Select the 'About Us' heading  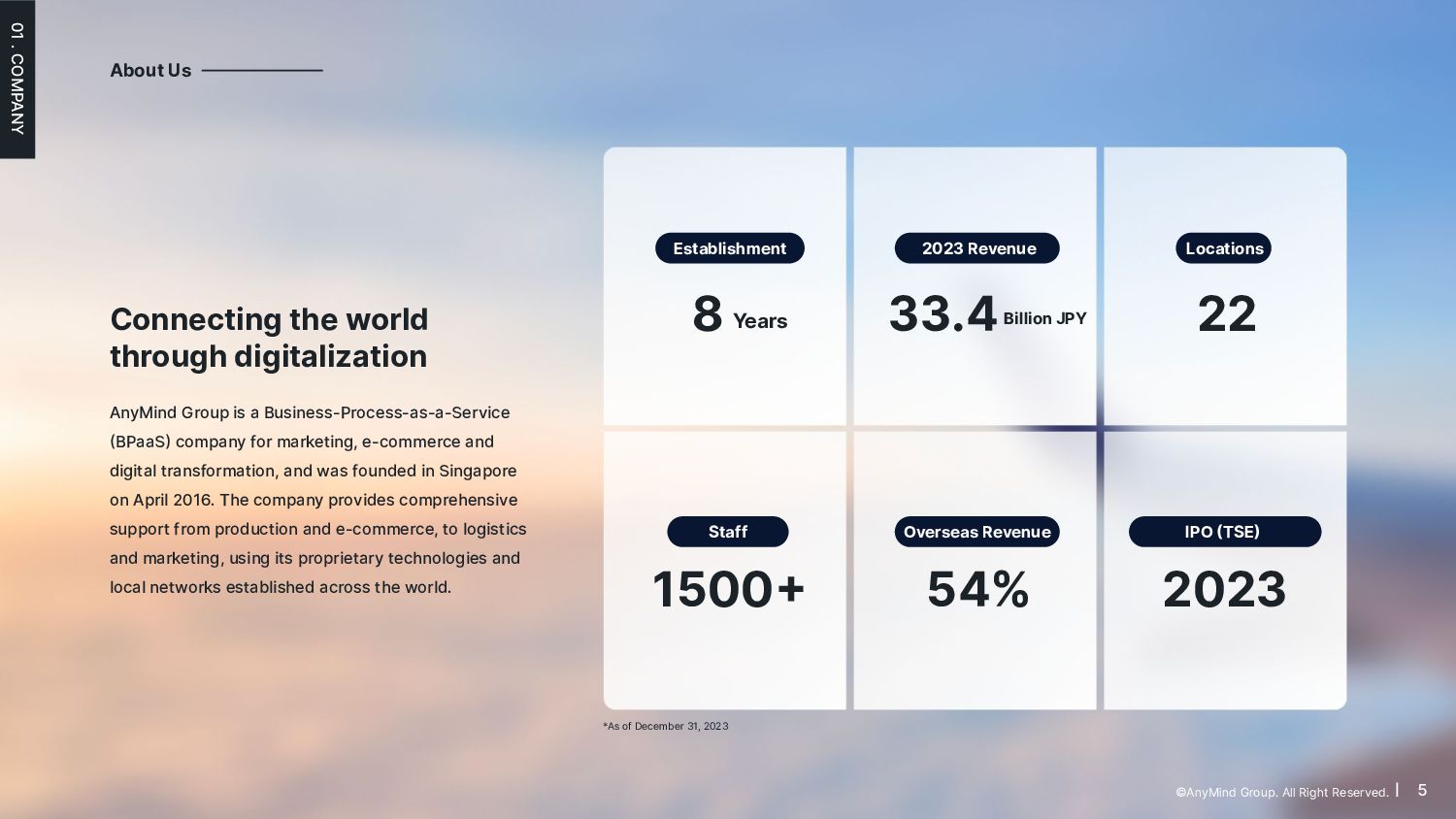pyautogui.click(x=150, y=70)
